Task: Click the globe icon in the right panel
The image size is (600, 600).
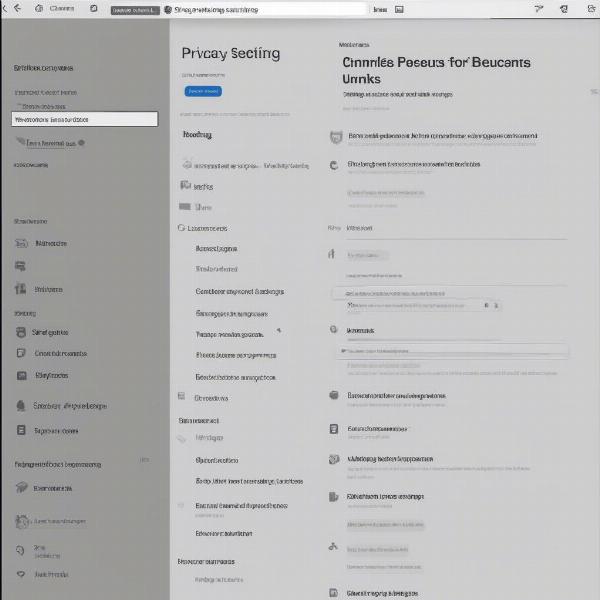Action: [x=334, y=329]
